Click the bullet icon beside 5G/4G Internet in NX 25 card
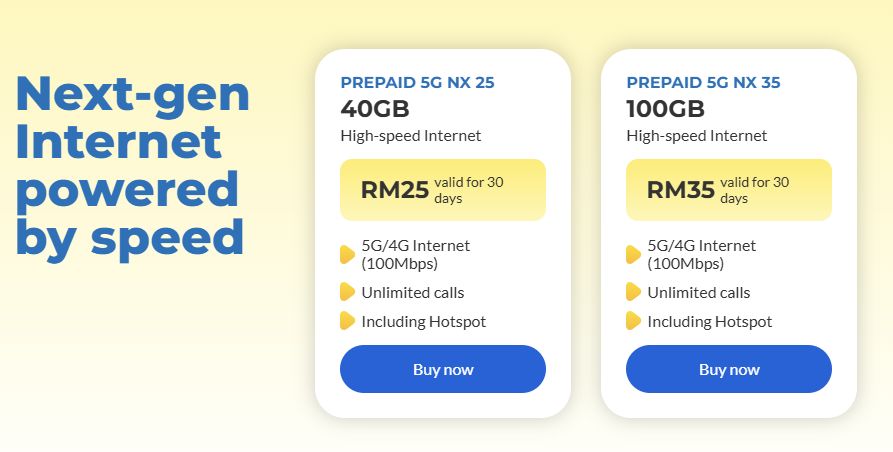893x452 pixels. pyautogui.click(x=347, y=255)
